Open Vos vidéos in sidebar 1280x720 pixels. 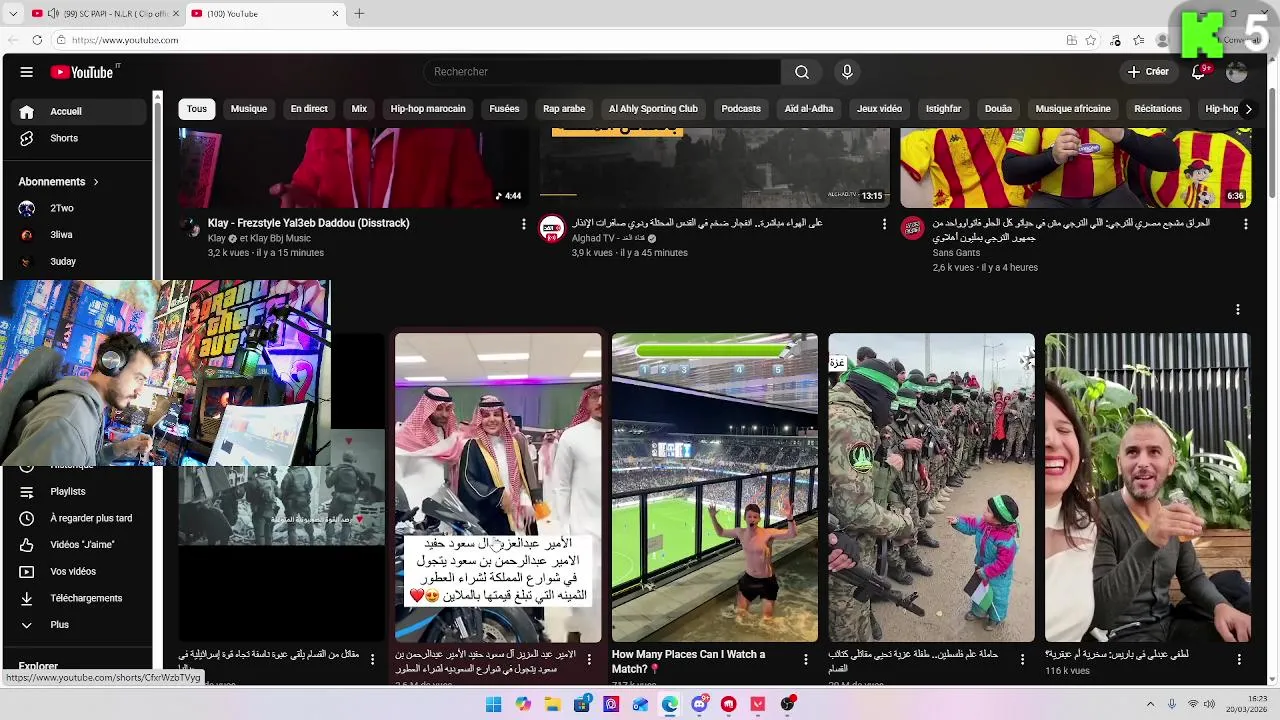click(80, 572)
